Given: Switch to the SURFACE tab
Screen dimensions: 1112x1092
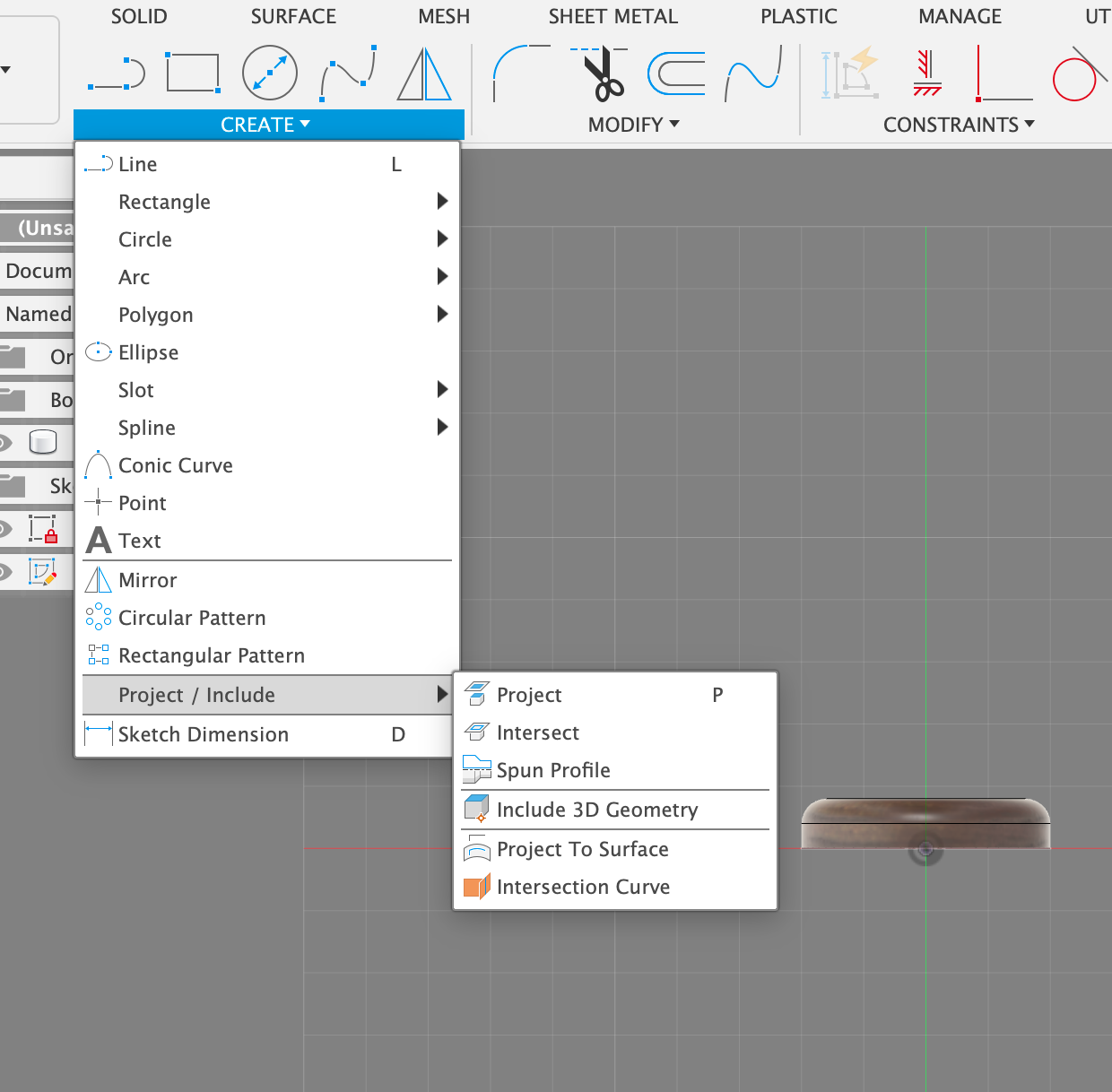Looking at the screenshot, I should pos(293,16).
